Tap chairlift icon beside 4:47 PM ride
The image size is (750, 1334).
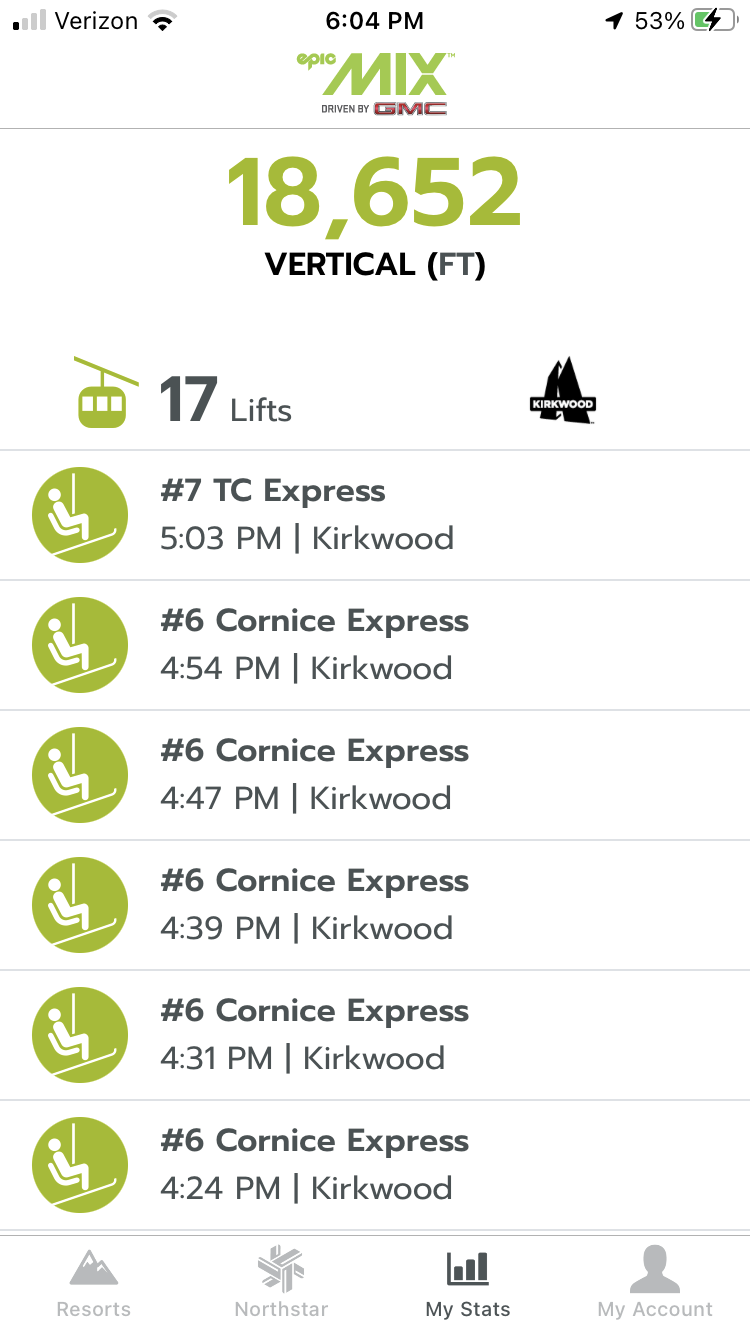click(80, 775)
